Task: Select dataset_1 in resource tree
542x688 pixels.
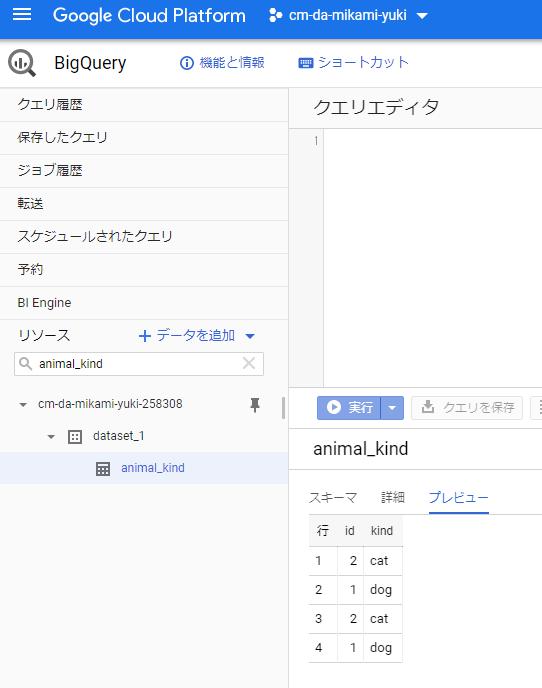Action: tap(118, 436)
